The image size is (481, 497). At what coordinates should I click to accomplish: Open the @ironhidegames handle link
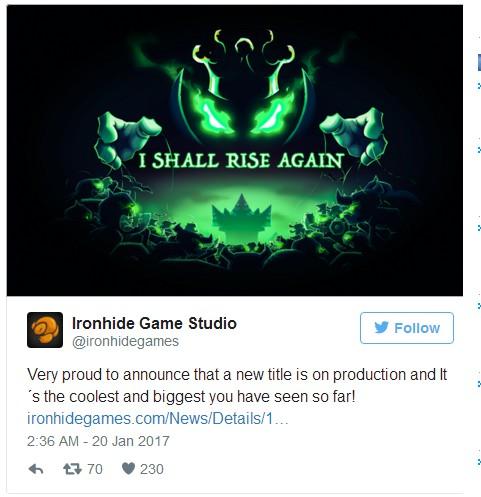[x=126, y=341]
